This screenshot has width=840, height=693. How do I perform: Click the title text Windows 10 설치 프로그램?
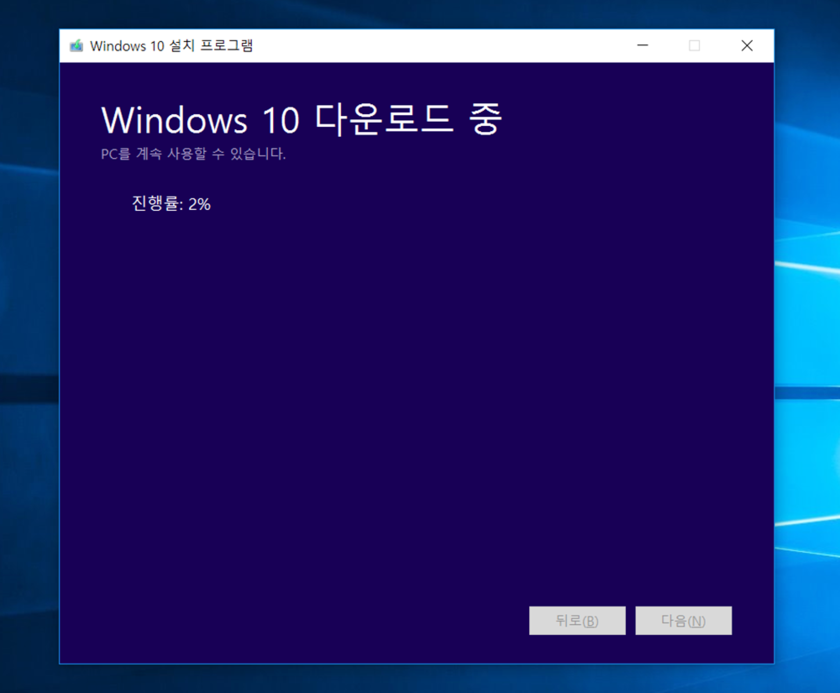click(x=171, y=46)
